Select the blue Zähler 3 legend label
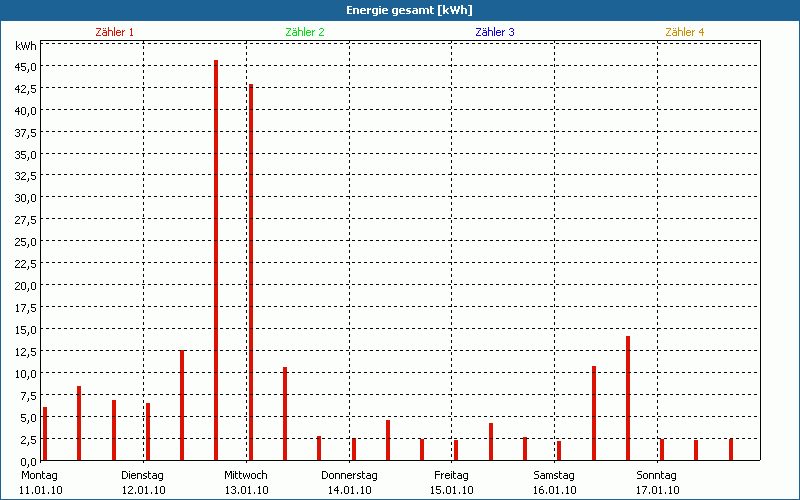 click(495, 32)
